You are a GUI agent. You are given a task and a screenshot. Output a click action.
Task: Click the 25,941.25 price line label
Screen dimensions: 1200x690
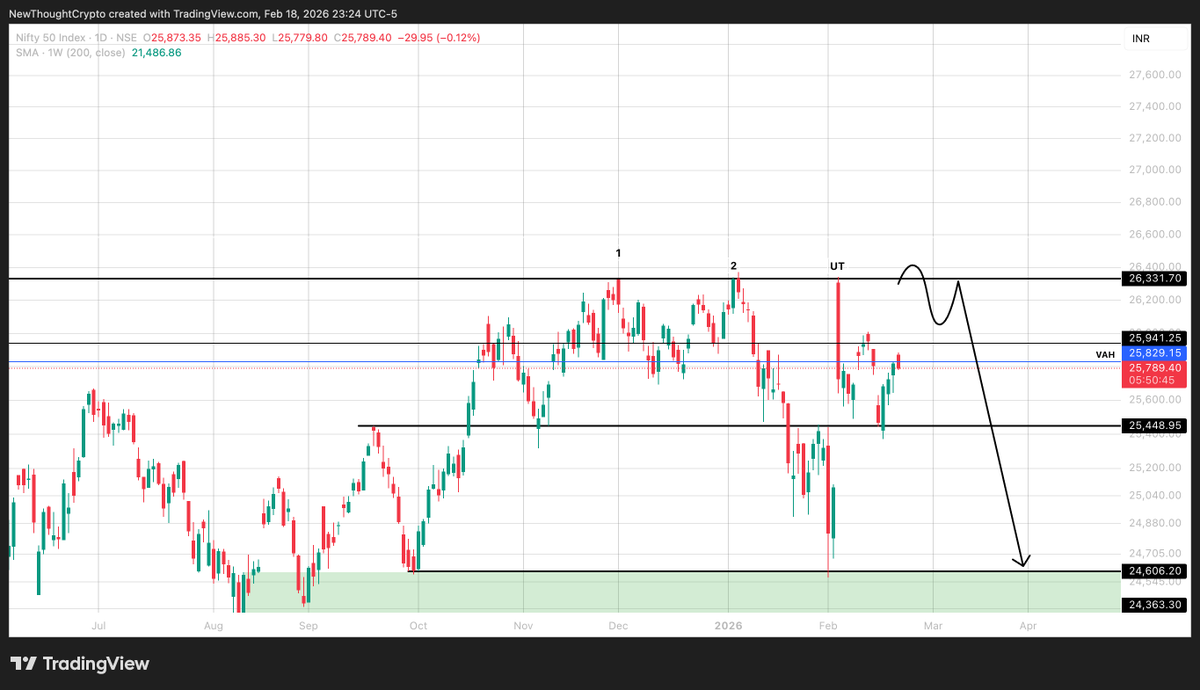coord(1156,338)
